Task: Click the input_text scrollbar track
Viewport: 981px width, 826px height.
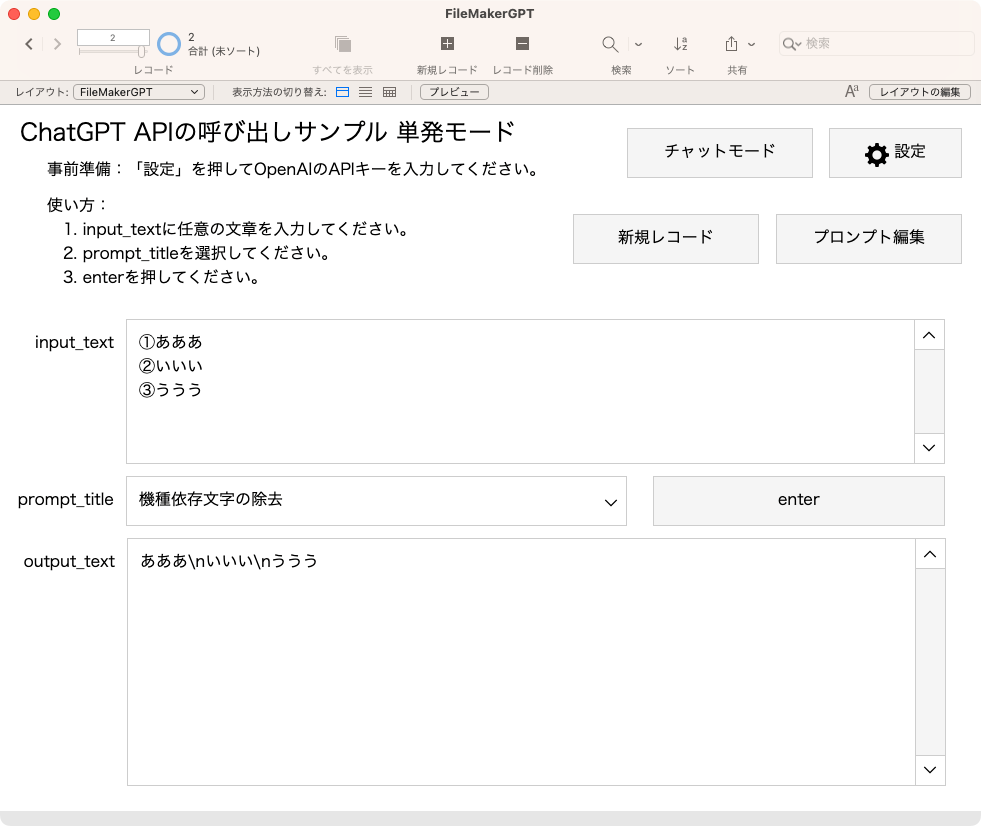Action: [x=929, y=391]
